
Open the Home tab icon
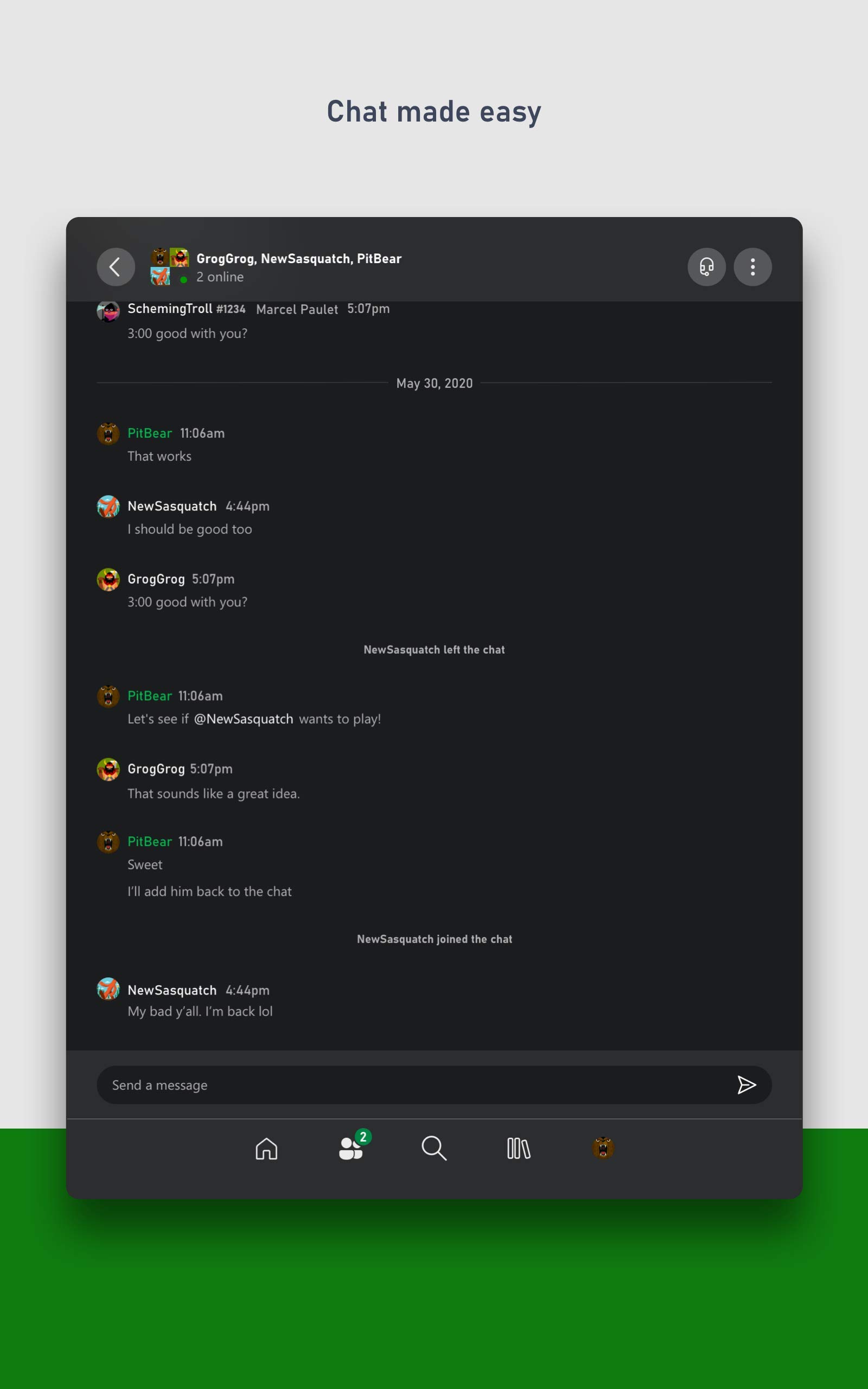point(266,1148)
